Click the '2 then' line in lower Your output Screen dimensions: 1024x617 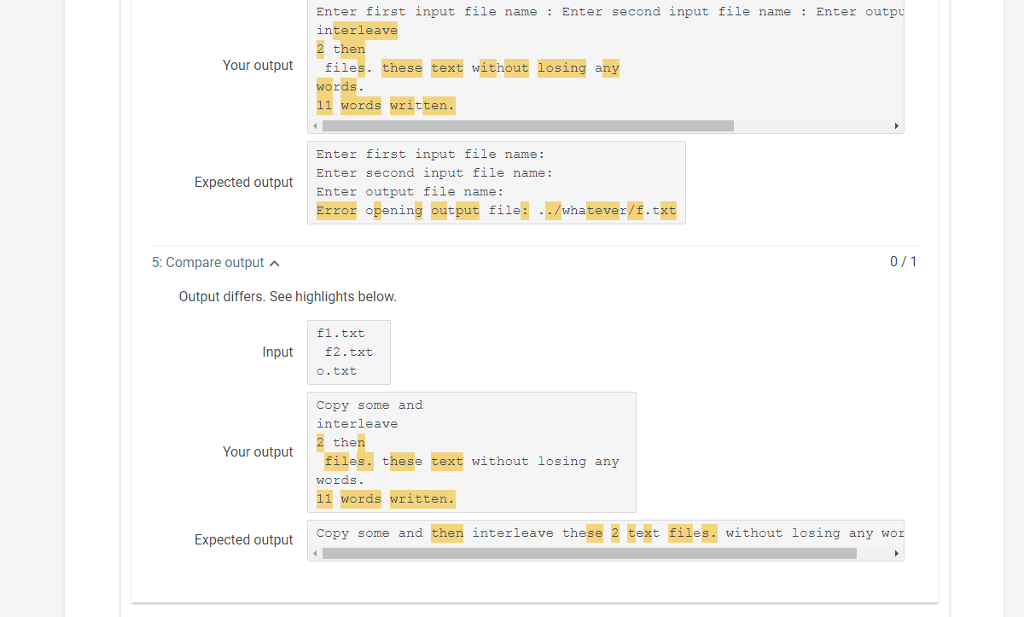point(340,443)
